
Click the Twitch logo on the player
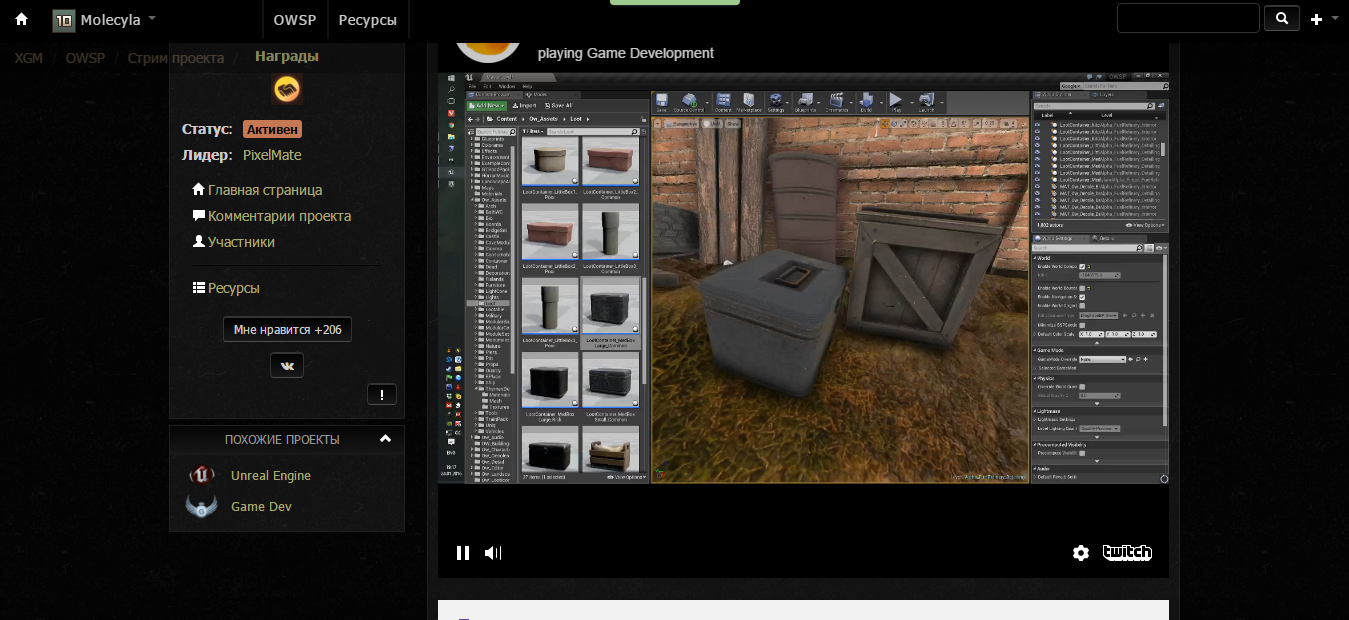coord(1127,553)
